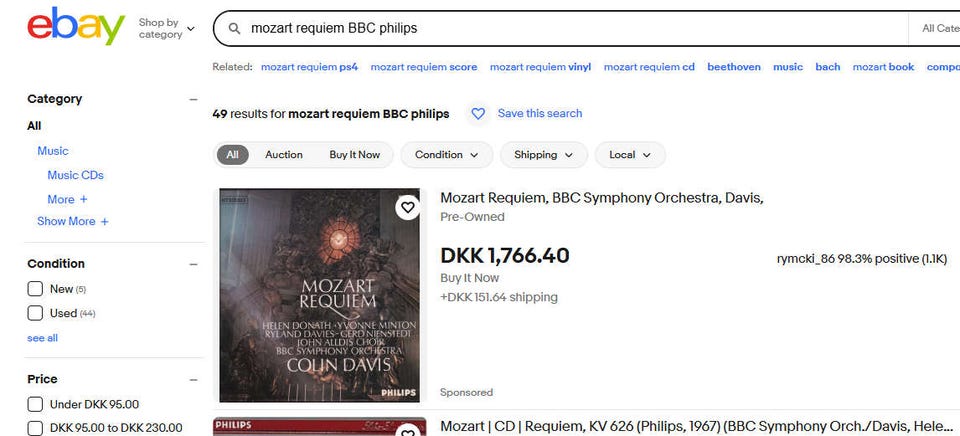Check the Used condition checkbox
The height and width of the screenshot is (436, 960).
point(35,313)
